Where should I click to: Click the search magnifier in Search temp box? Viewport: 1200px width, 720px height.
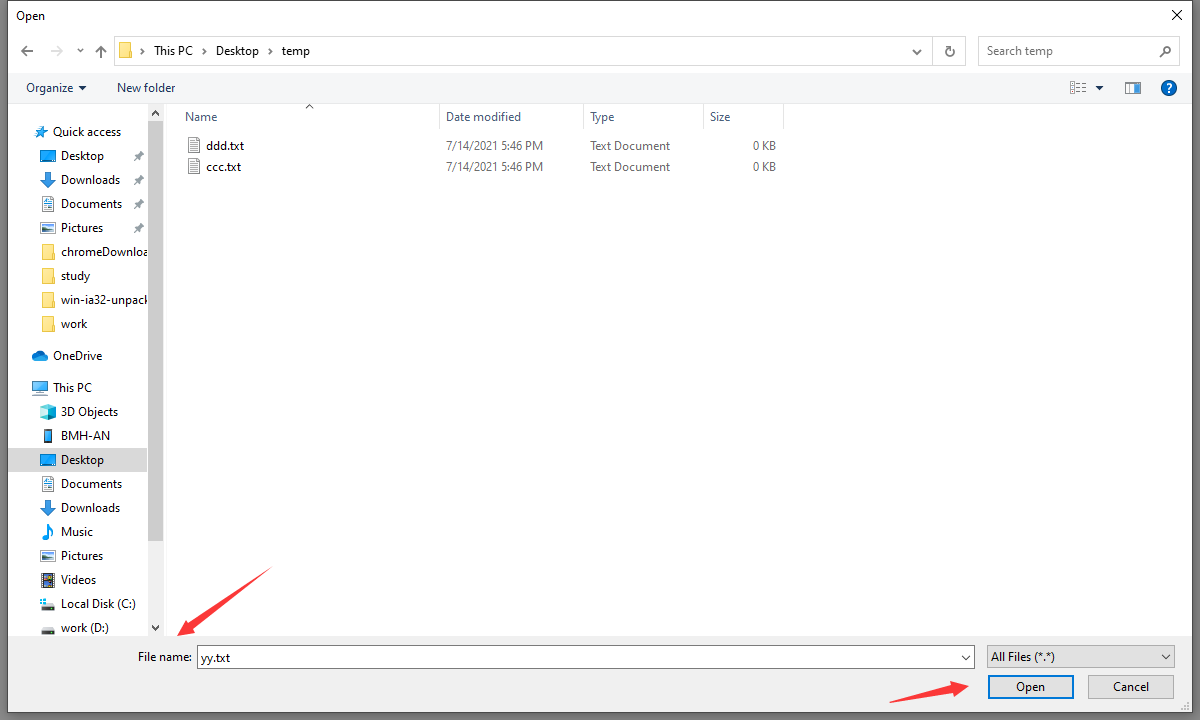(x=1164, y=50)
